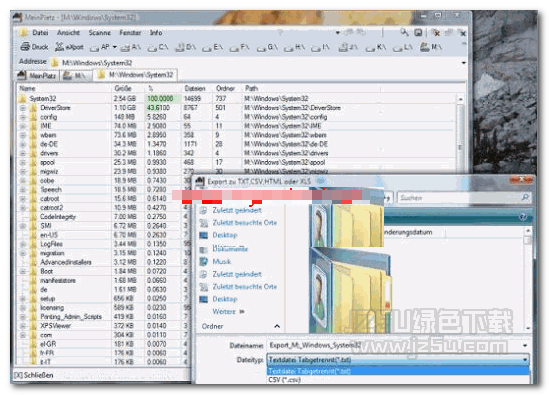Expand the DriverStore tree node

click(23, 108)
